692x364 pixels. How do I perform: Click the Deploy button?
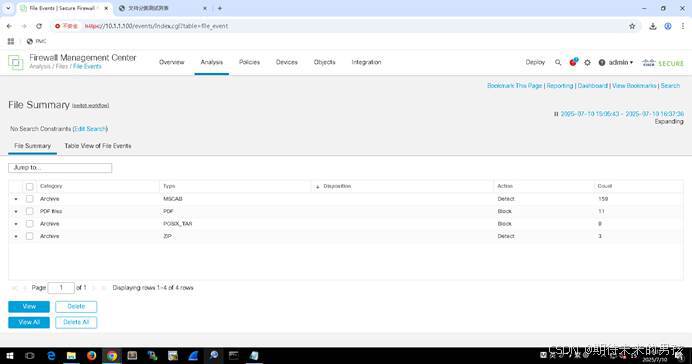[x=535, y=62]
